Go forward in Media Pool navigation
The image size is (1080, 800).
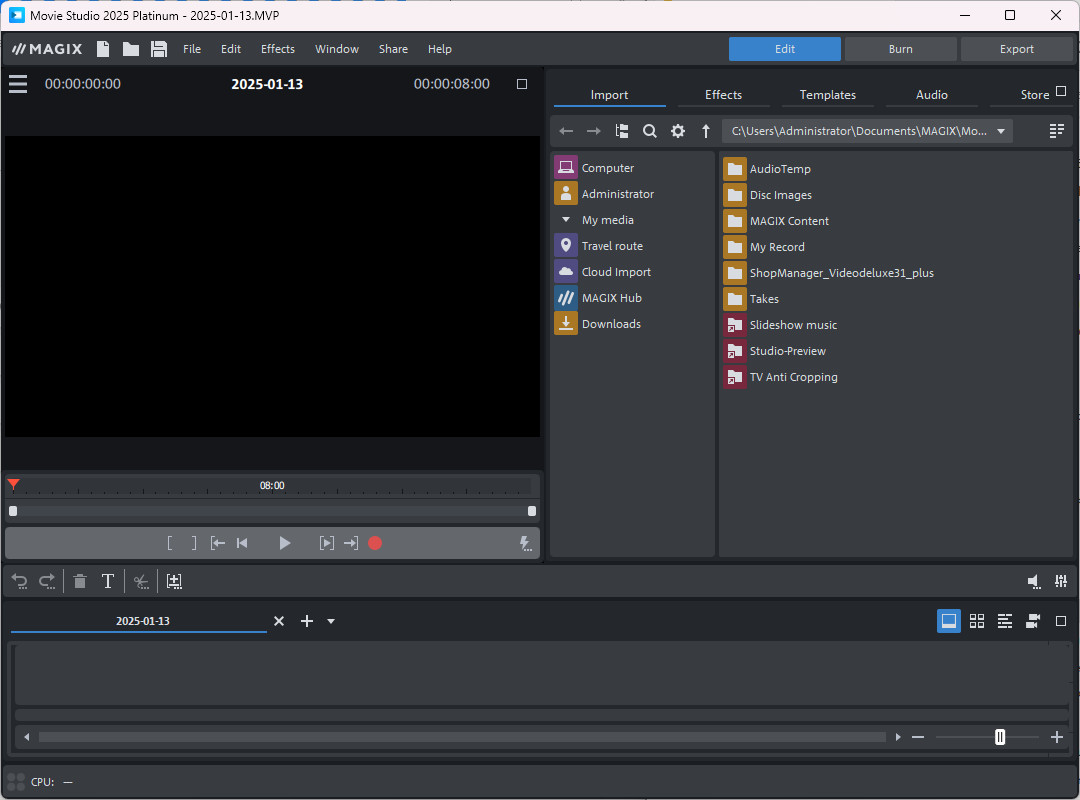(593, 131)
